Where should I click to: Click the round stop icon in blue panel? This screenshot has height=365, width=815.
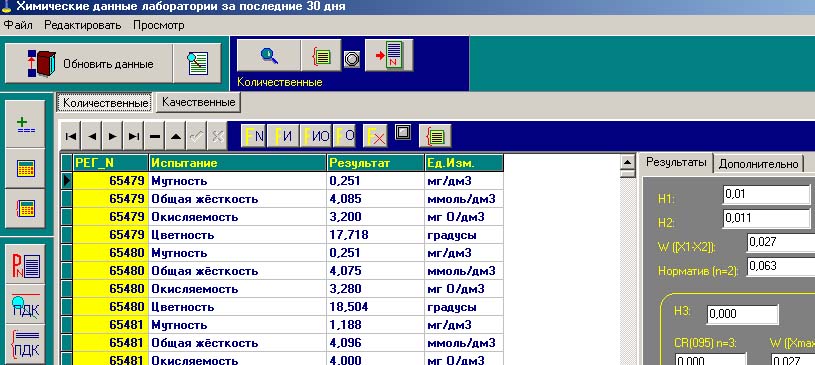coord(352,59)
